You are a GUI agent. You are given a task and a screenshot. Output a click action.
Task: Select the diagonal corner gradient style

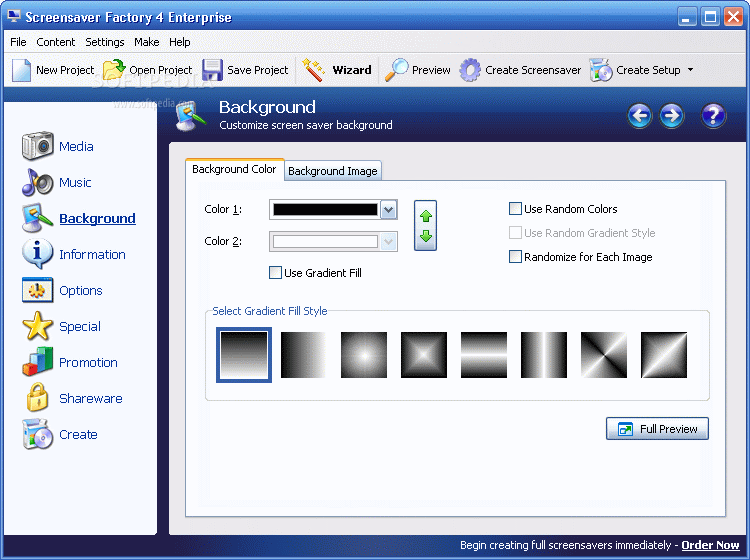pyautogui.click(x=664, y=355)
